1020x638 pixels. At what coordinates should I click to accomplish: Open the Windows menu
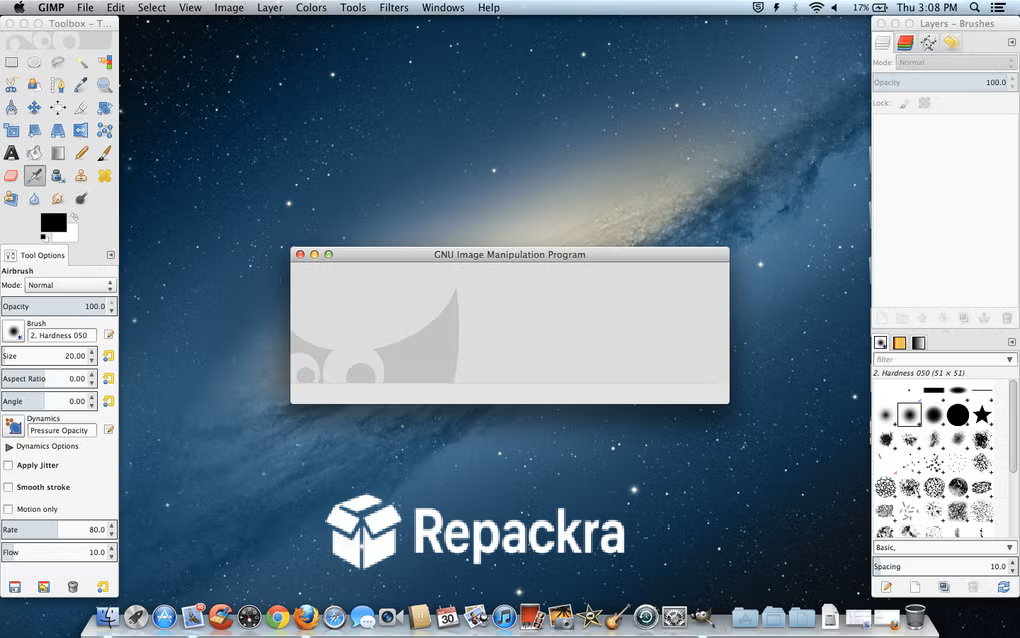point(443,8)
